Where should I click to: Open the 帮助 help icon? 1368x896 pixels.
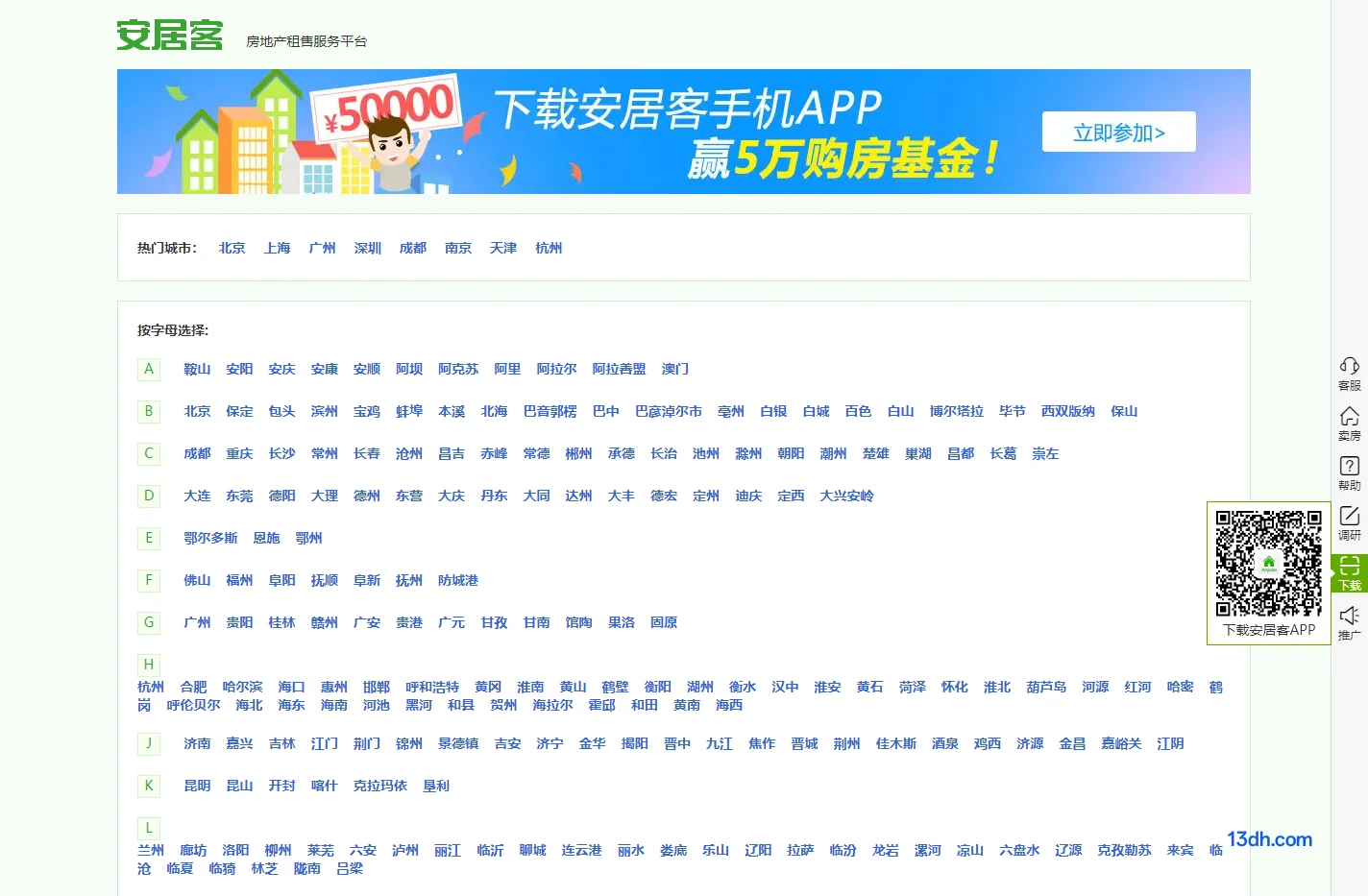point(1349,472)
